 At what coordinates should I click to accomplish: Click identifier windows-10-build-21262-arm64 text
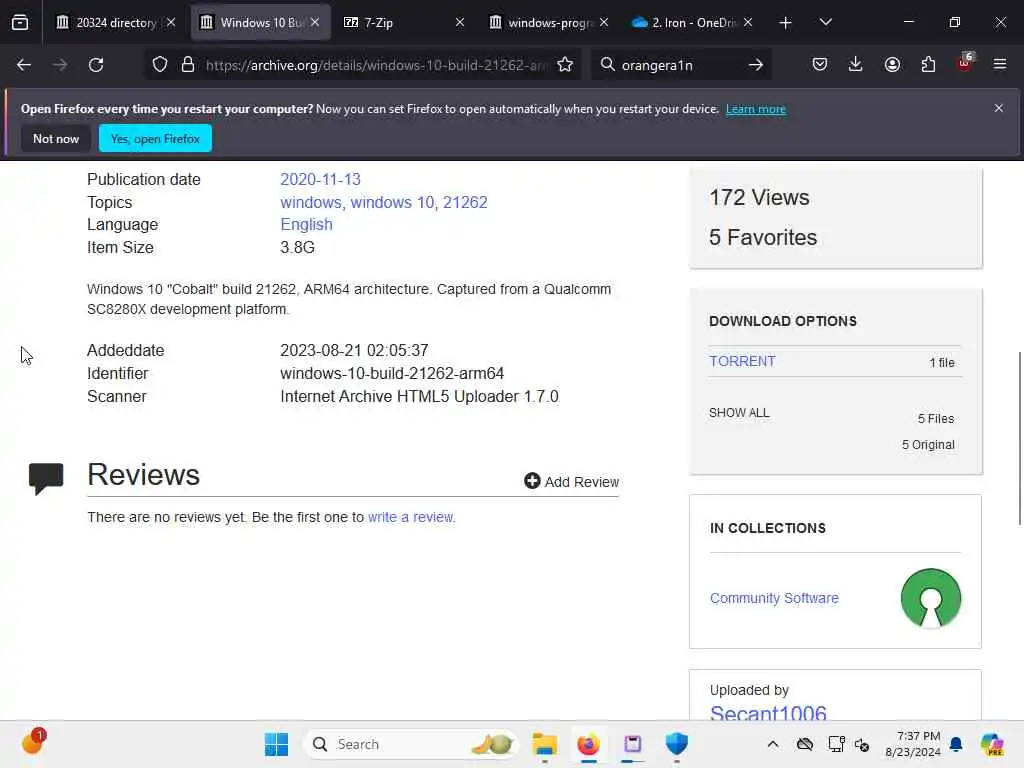tap(392, 374)
